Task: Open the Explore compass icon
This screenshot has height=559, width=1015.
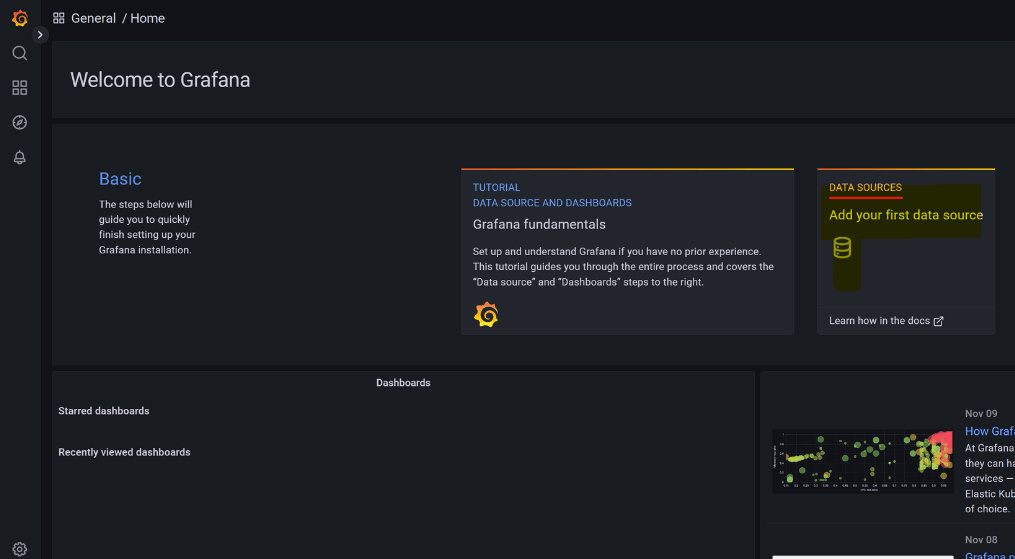Action: [19, 123]
